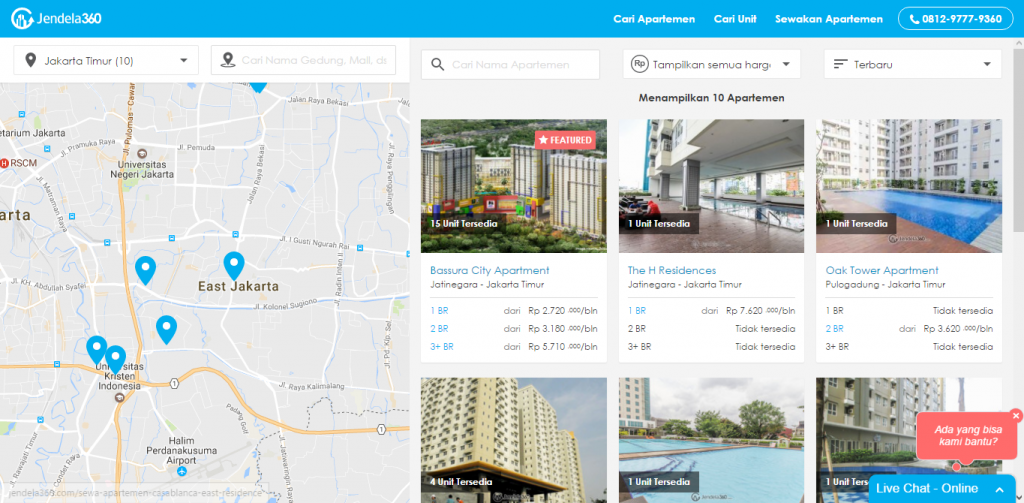The width and height of the screenshot is (1024, 503).
Task: Select the map marker near Jl. KH. Abdullah Syafei
Action: pyautogui.click(x=146, y=270)
